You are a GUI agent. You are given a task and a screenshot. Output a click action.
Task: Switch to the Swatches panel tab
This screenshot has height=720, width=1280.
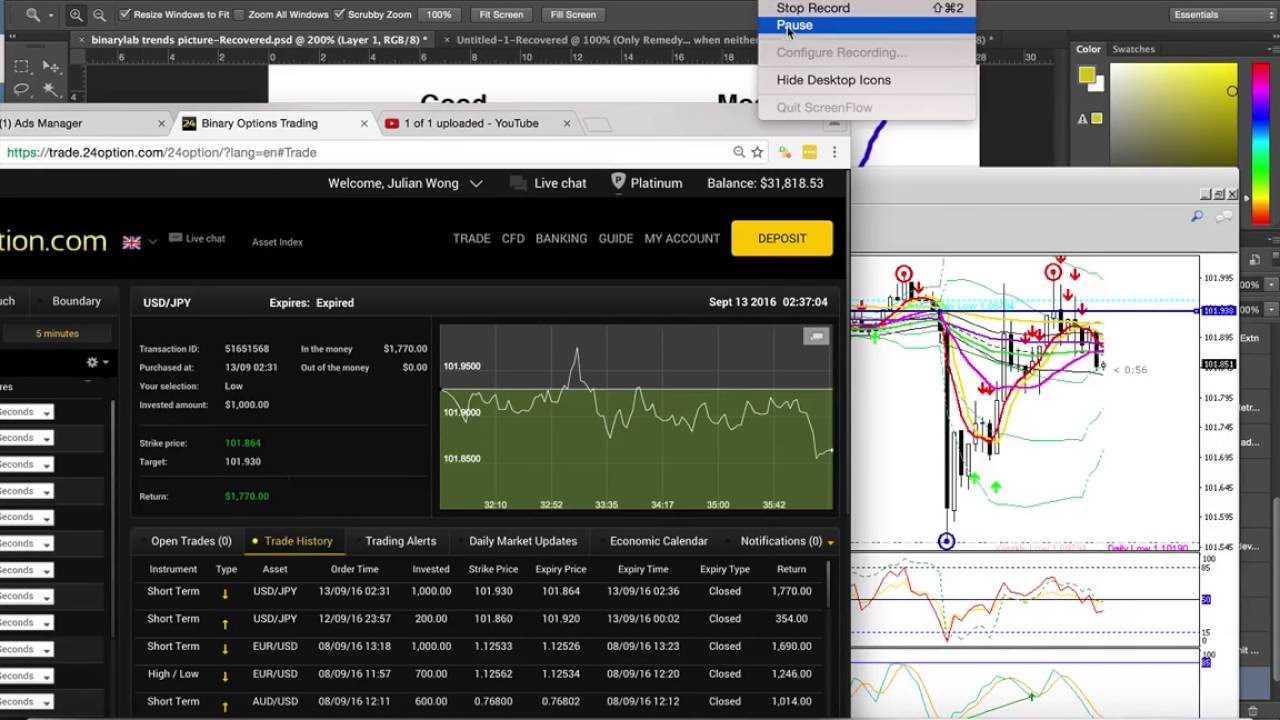1133,49
